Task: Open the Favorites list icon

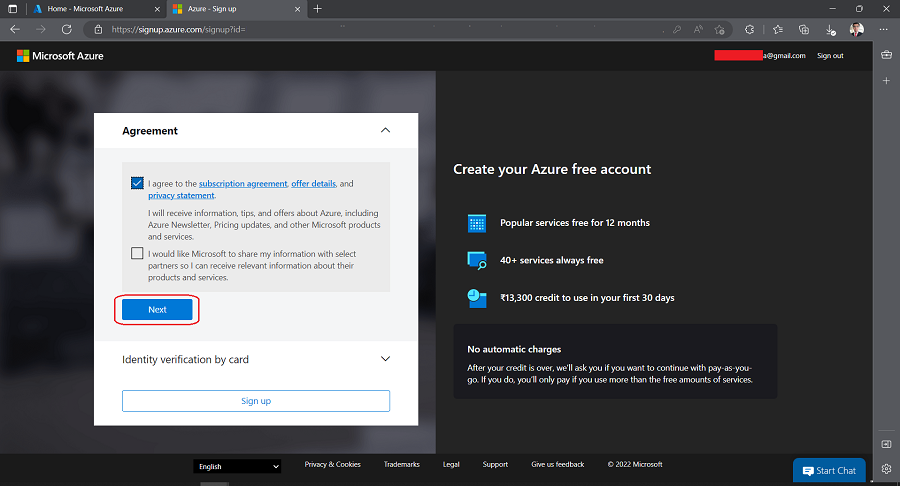Action: pyautogui.click(x=777, y=30)
